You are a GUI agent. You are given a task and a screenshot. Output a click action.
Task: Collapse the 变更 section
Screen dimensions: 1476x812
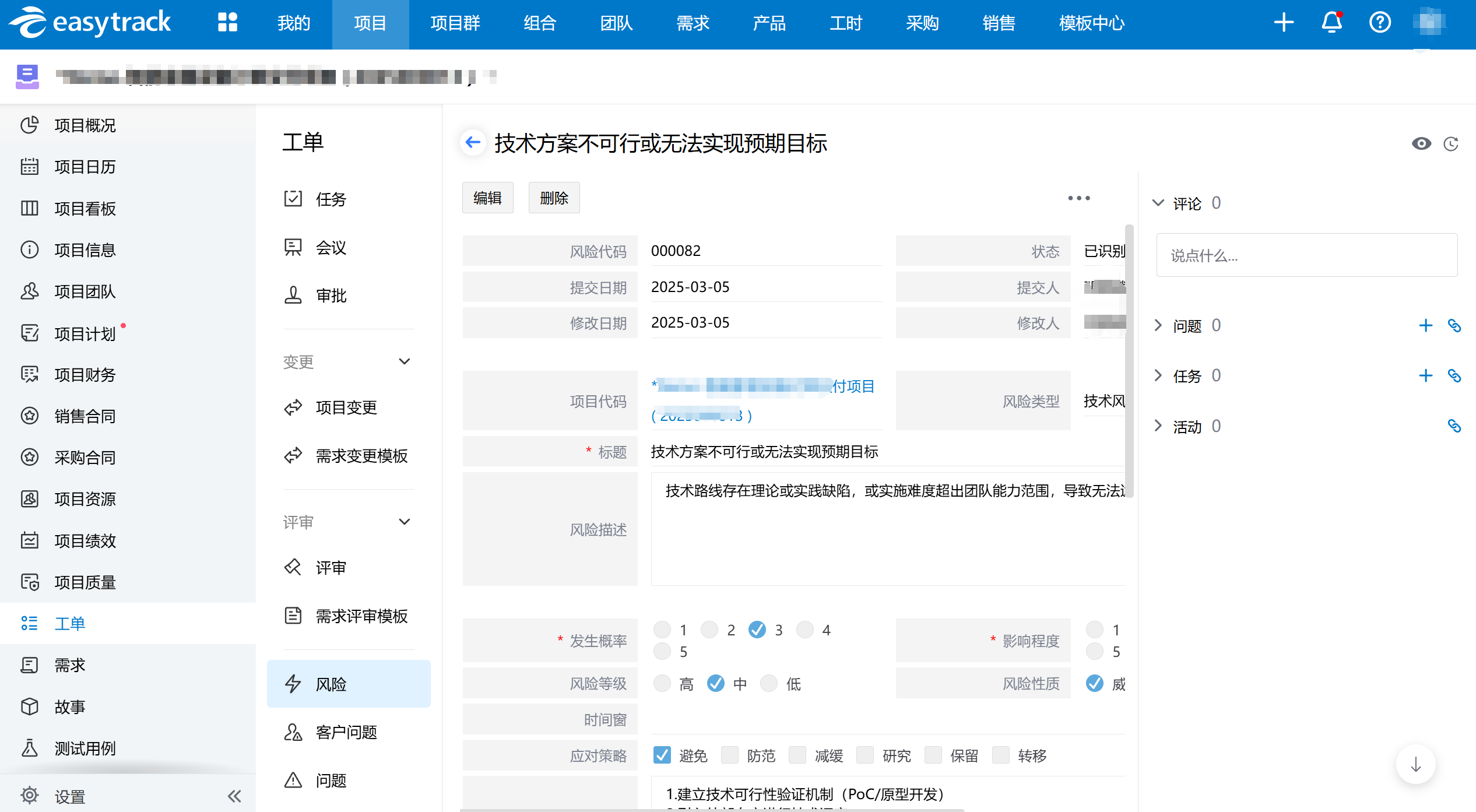405,361
